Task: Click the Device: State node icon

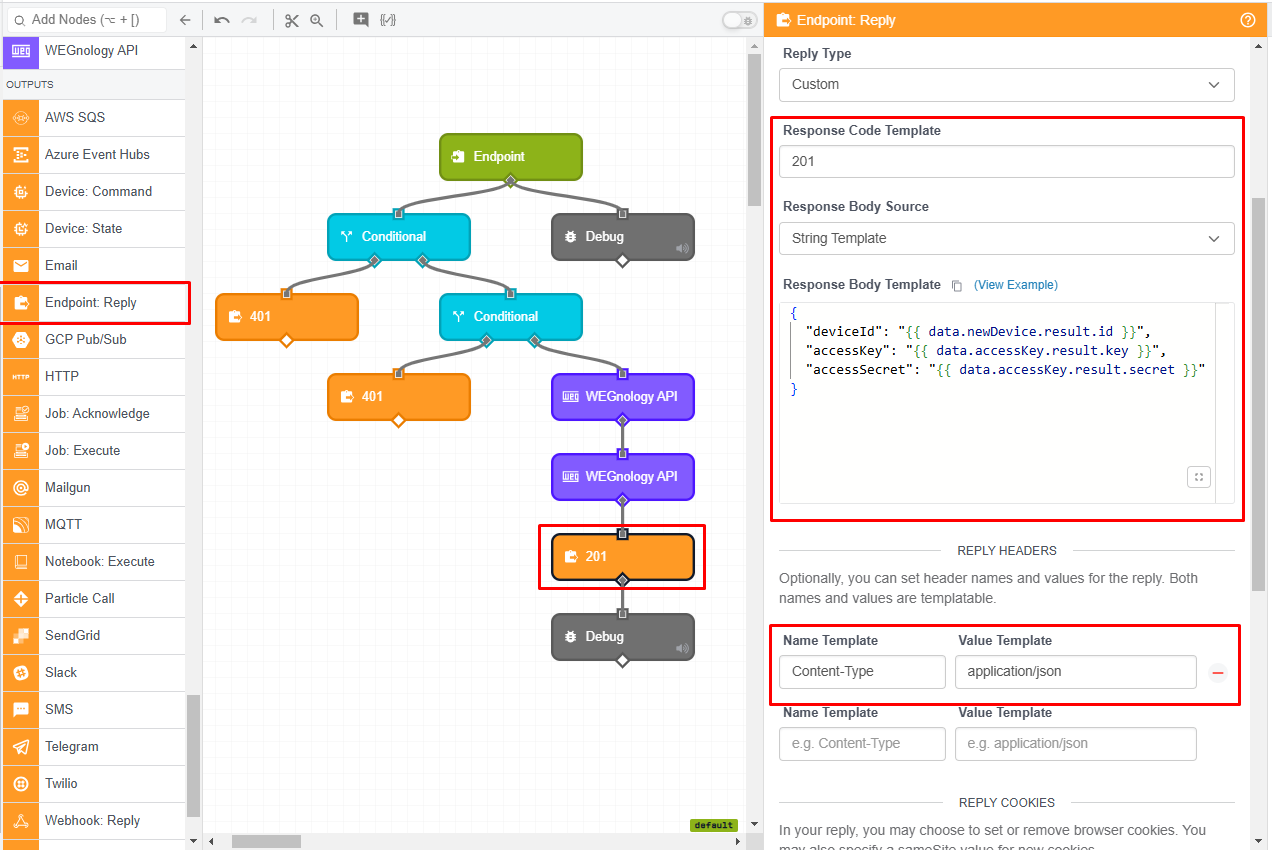Action: point(21,229)
